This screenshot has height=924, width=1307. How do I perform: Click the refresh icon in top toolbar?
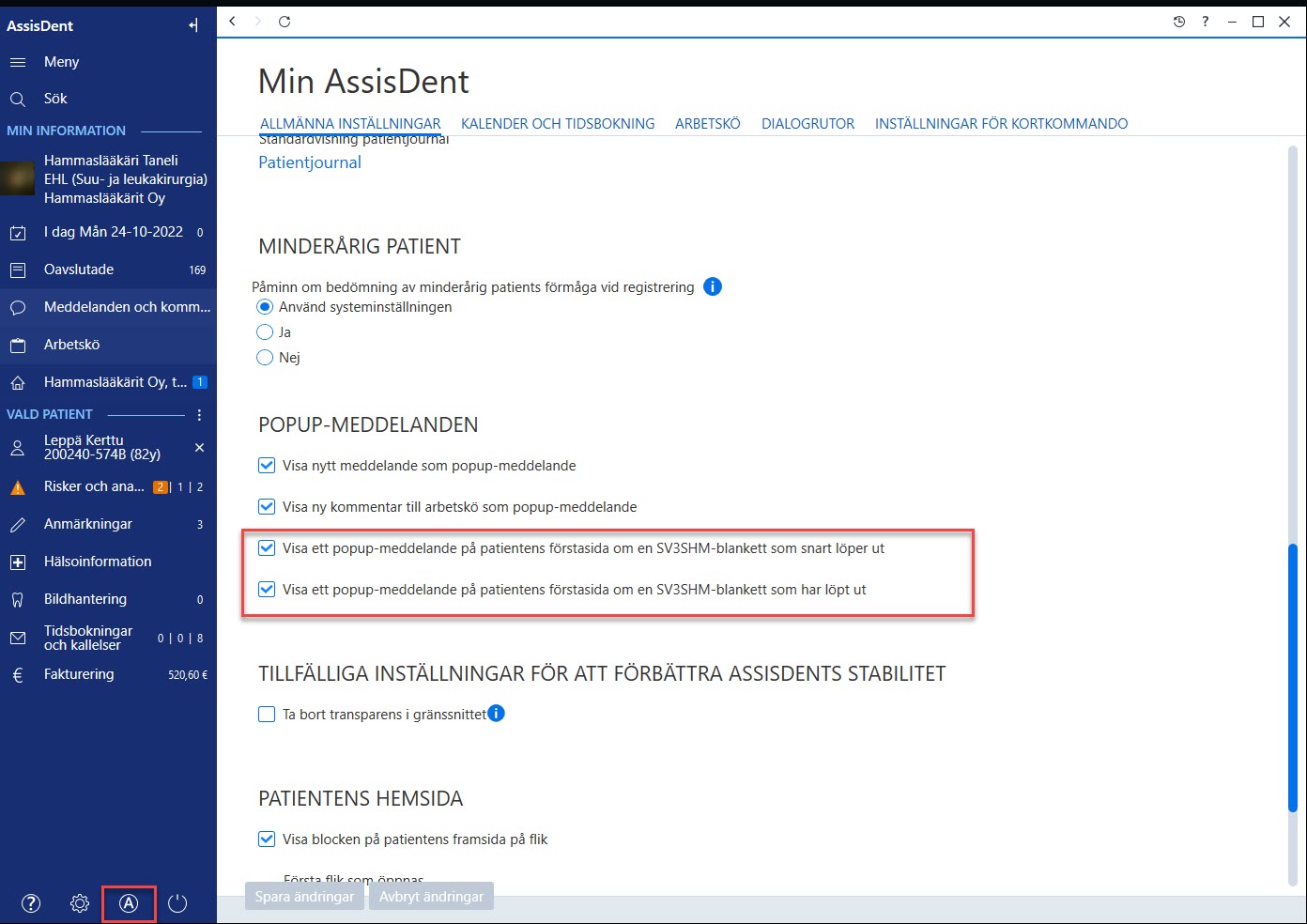(284, 21)
